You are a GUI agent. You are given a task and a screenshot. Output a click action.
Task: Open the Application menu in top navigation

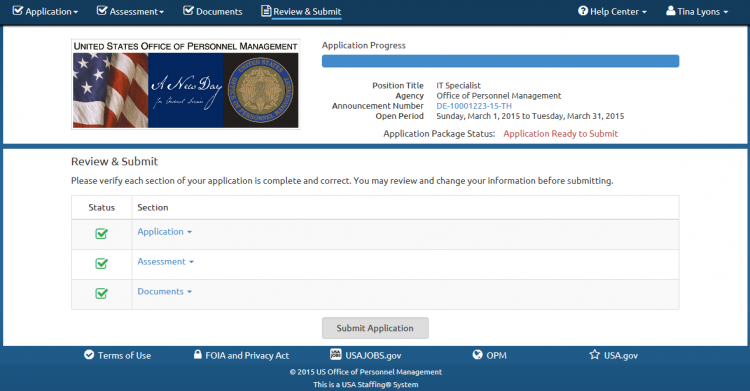(x=45, y=11)
